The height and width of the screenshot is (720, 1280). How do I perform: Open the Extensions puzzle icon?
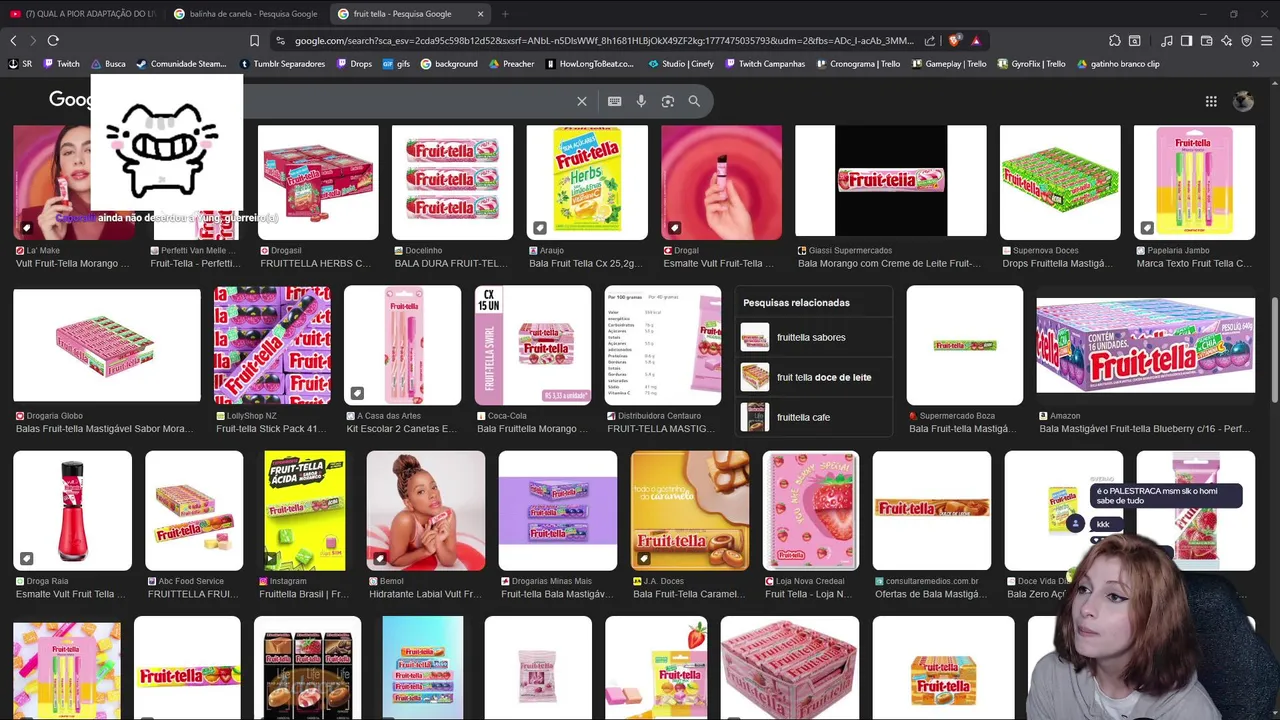(1115, 41)
